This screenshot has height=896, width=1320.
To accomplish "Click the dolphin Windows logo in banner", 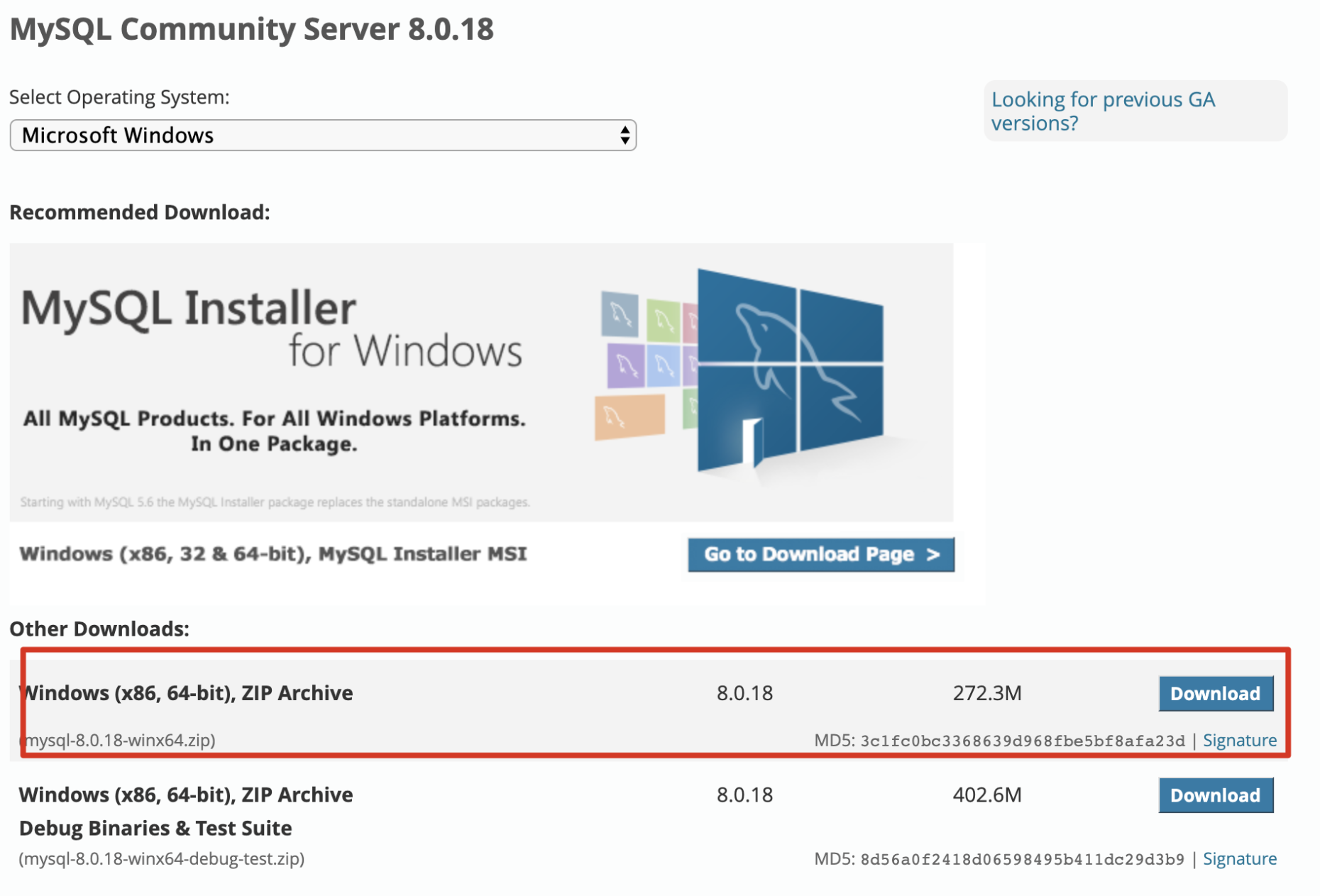I will point(791,370).
